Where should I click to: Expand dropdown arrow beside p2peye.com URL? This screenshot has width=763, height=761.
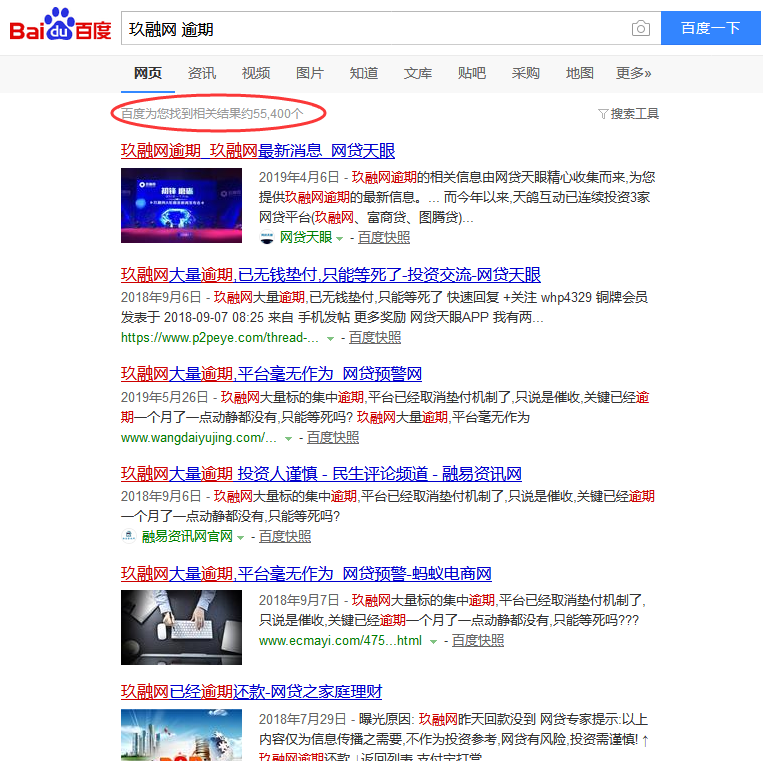330,339
